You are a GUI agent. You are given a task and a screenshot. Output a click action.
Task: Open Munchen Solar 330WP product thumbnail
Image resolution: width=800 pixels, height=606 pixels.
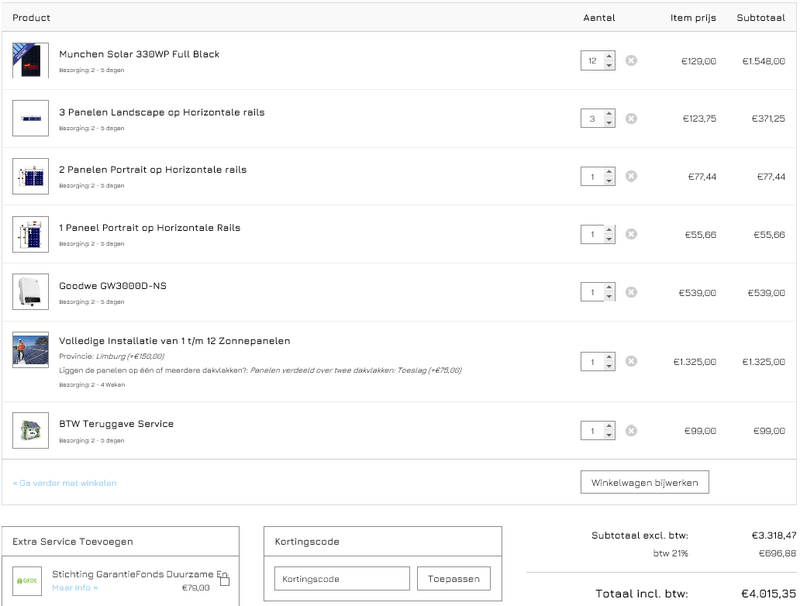[30, 61]
